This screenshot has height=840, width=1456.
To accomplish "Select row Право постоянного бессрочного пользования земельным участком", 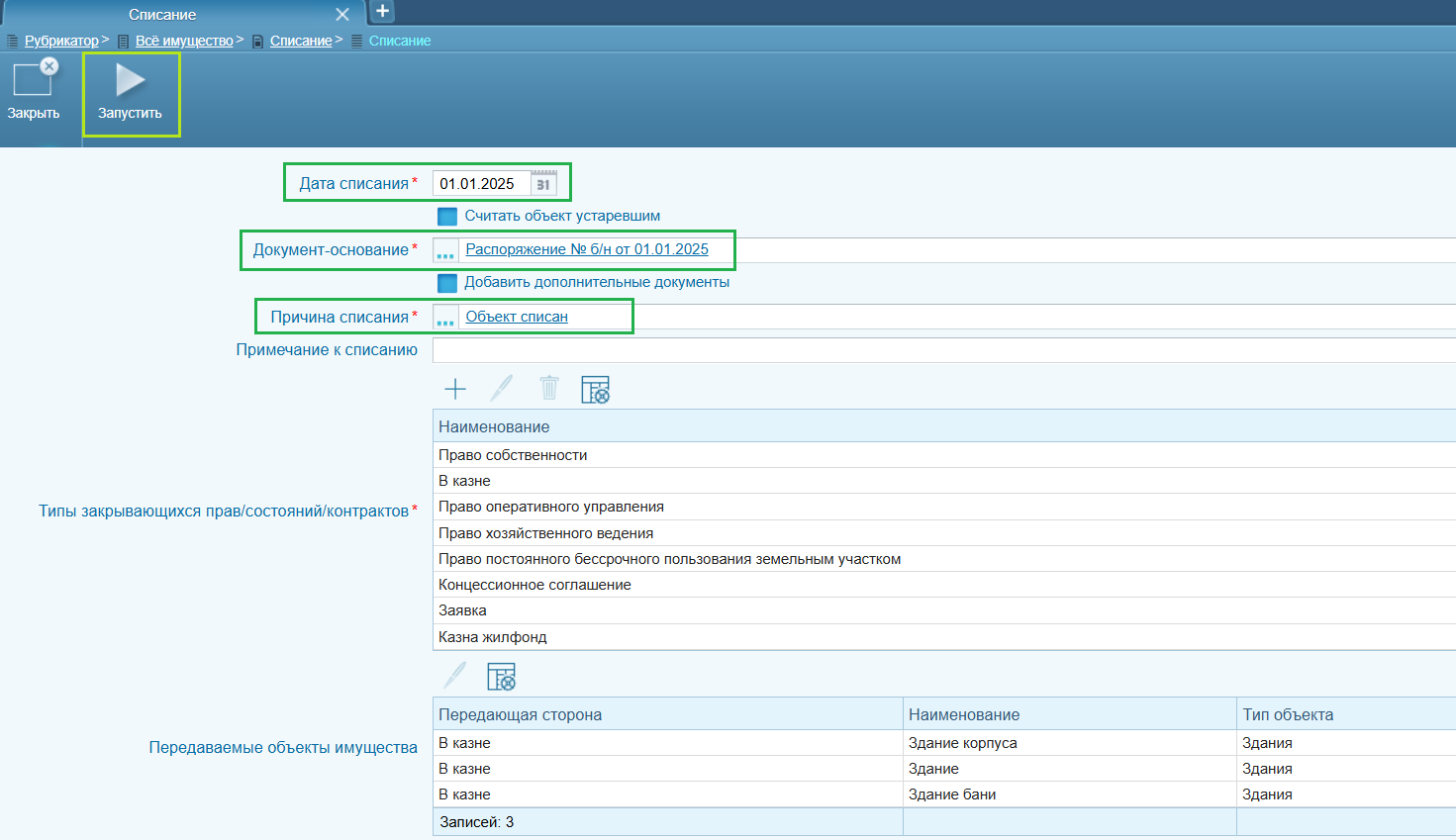I will coord(944,559).
